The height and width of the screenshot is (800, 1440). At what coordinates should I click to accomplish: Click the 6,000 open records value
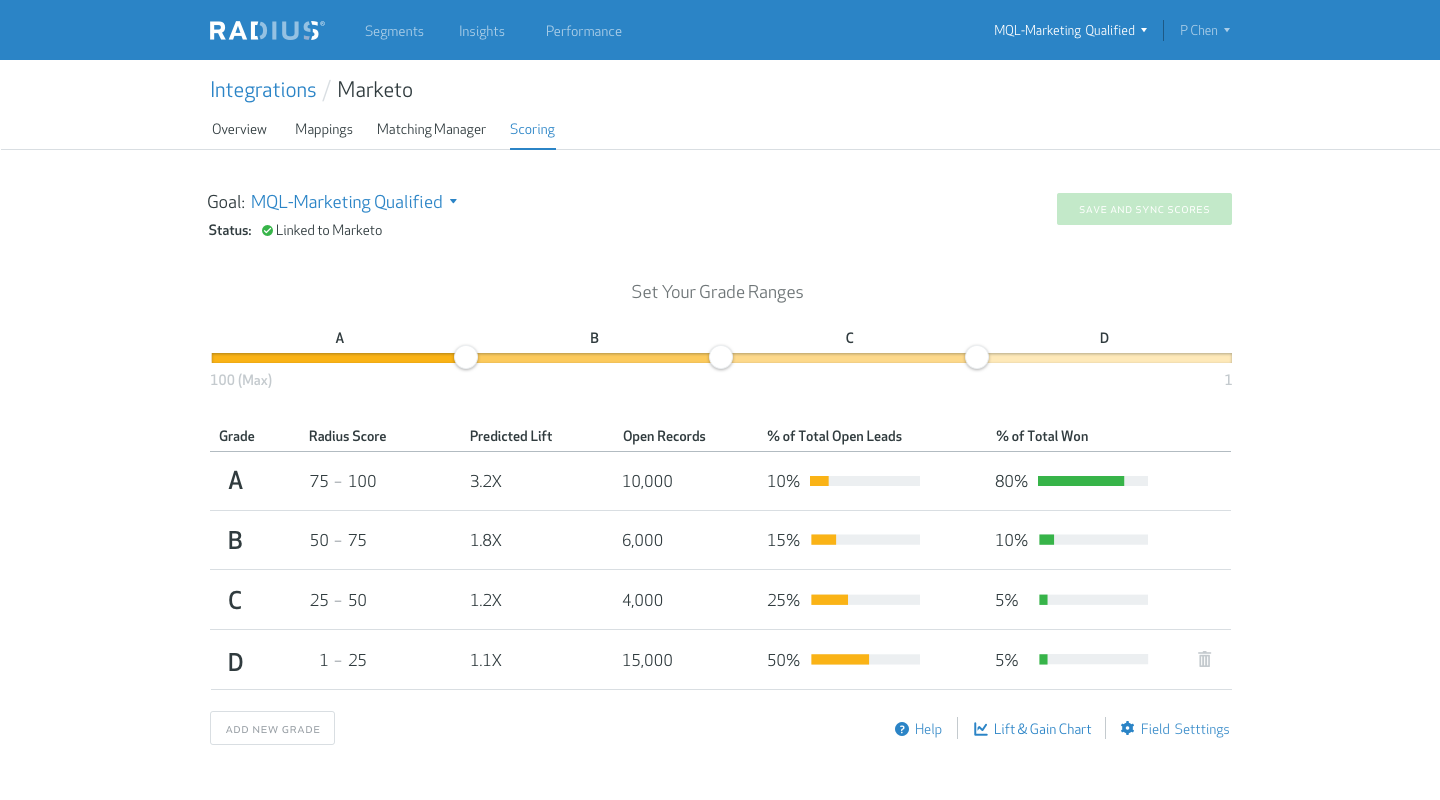click(x=643, y=540)
